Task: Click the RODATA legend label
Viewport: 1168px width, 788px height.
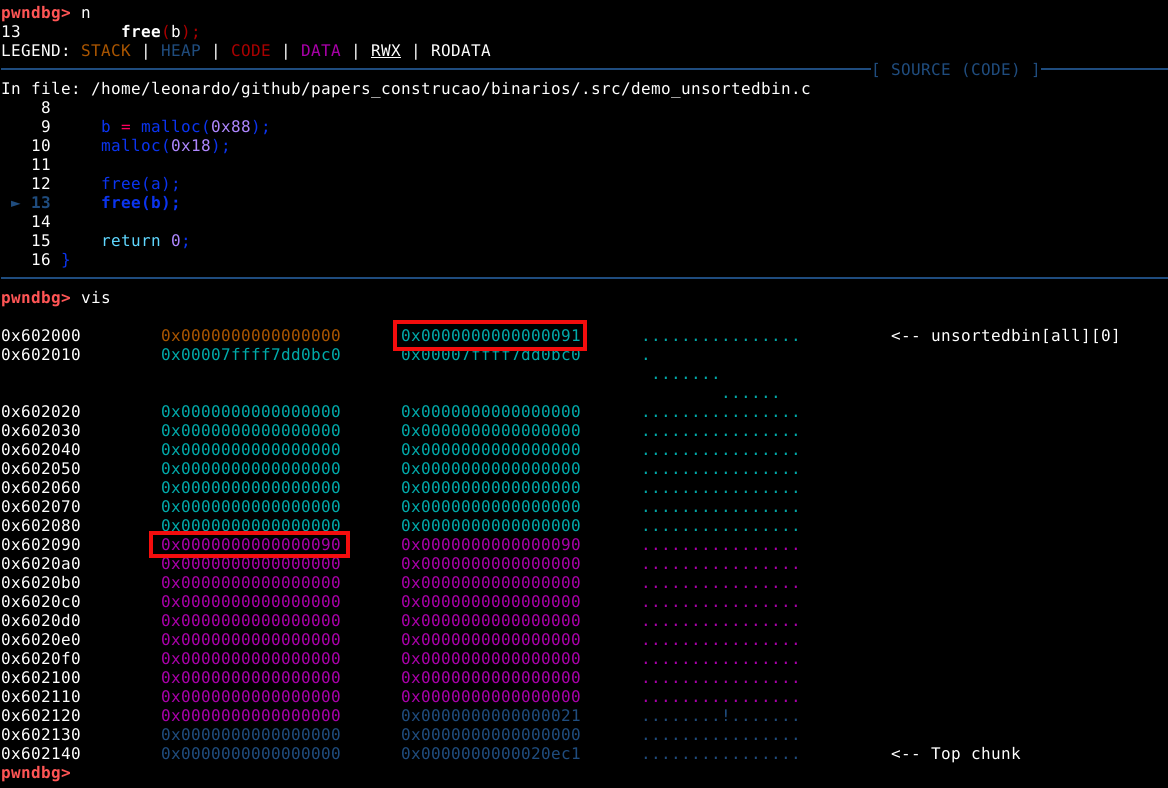Action: 460,50
